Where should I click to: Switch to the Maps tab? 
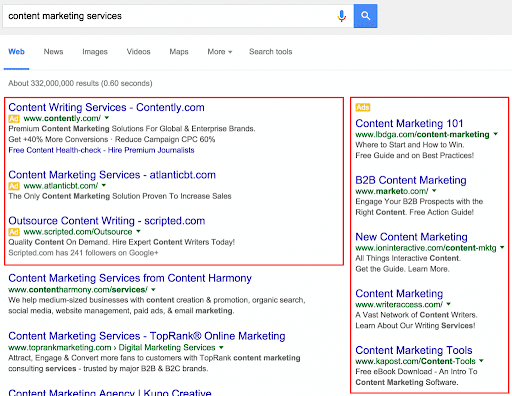click(x=179, y=52)
